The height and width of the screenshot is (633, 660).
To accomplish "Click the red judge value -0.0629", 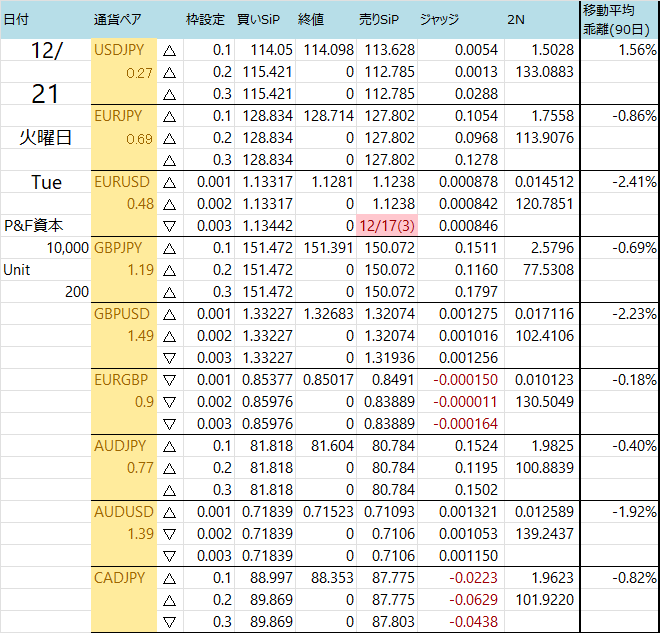I will [x=474, y=600].
